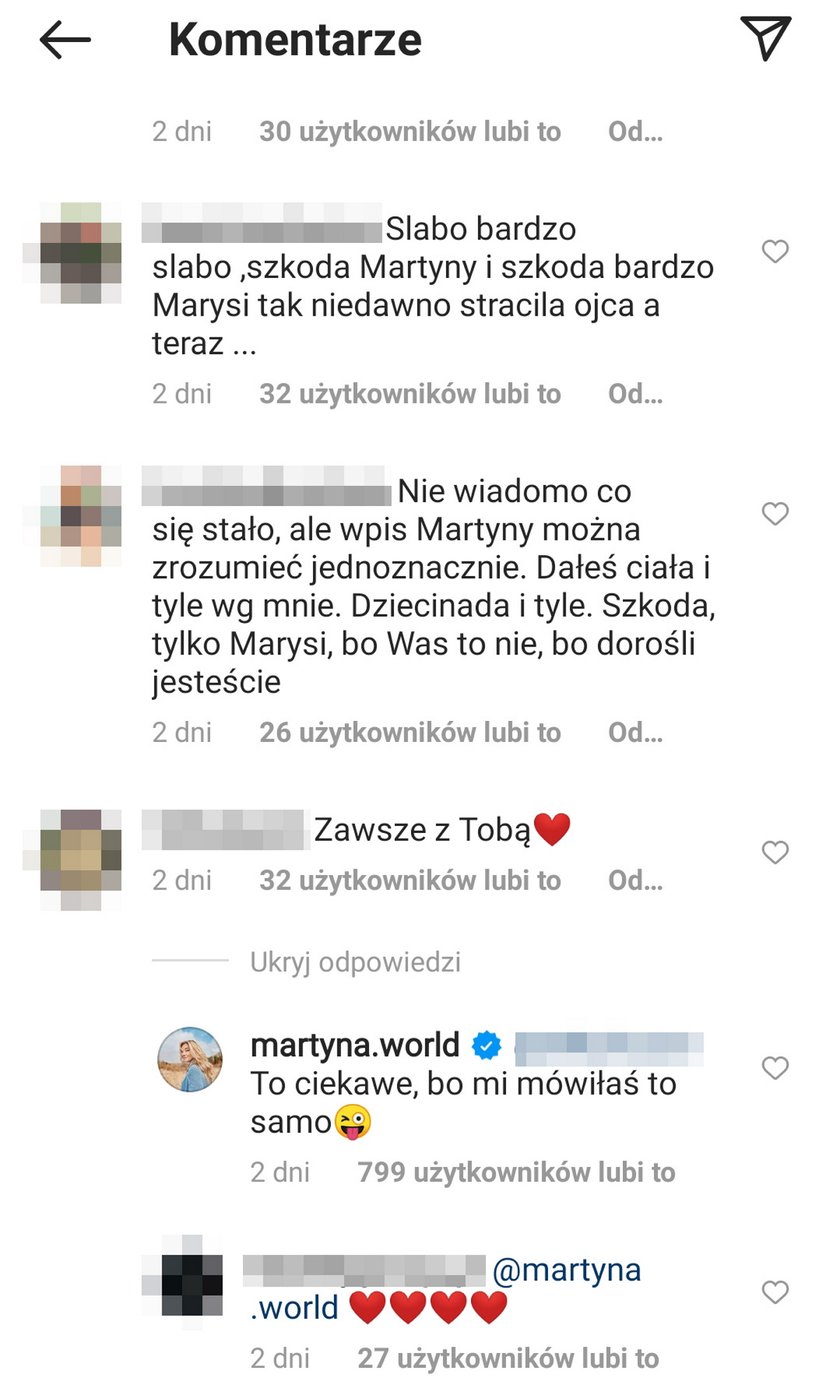Reply to the 'Zawsze z Tobą' comment

pos(635,881)
